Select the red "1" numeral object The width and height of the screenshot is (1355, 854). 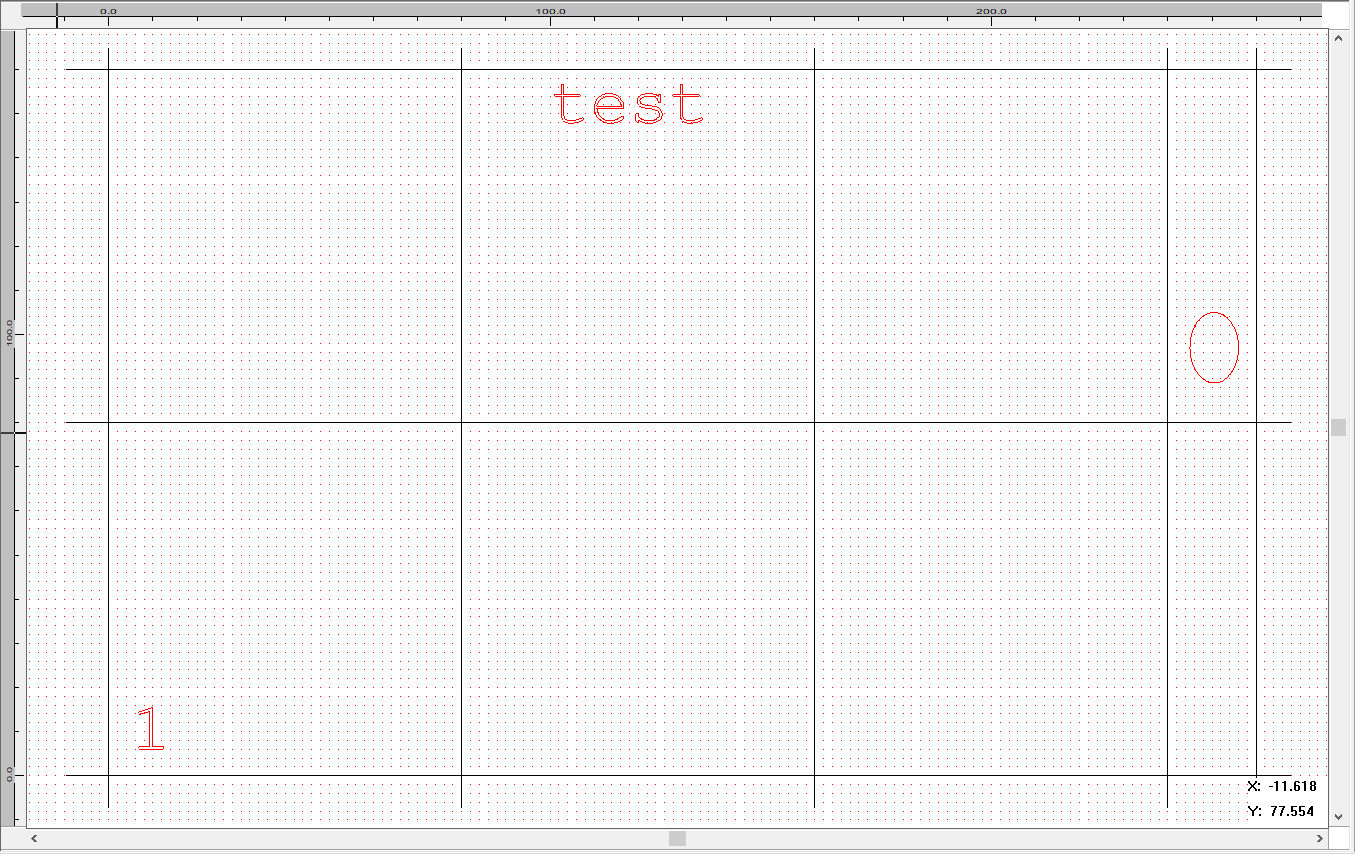click(151, 728)
